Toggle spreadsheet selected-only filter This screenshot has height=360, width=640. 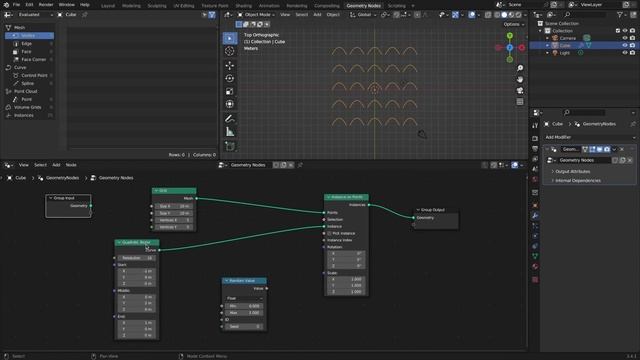204,15
